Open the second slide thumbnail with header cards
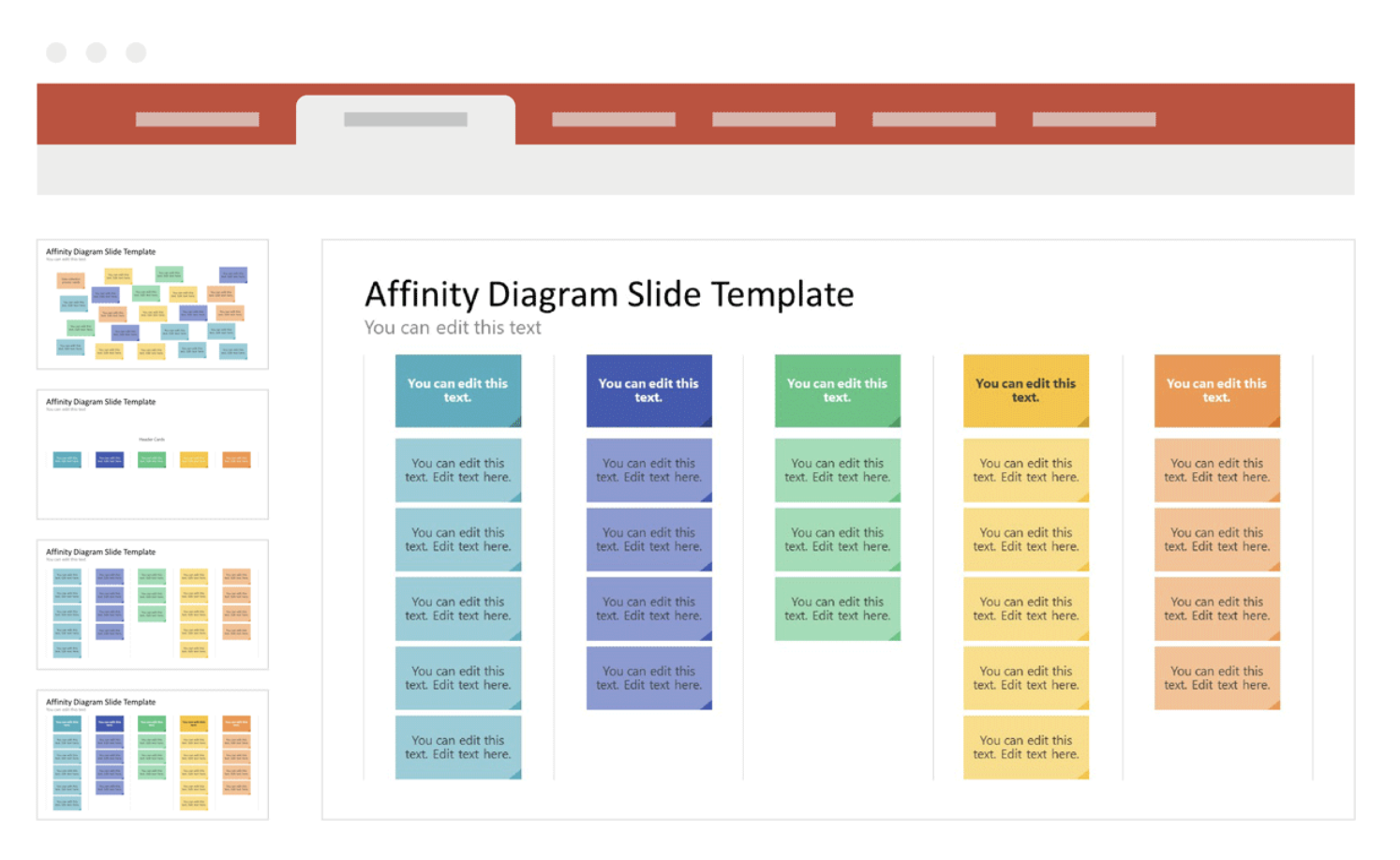The image size is (1400, 860). click(x=153, y=454)
